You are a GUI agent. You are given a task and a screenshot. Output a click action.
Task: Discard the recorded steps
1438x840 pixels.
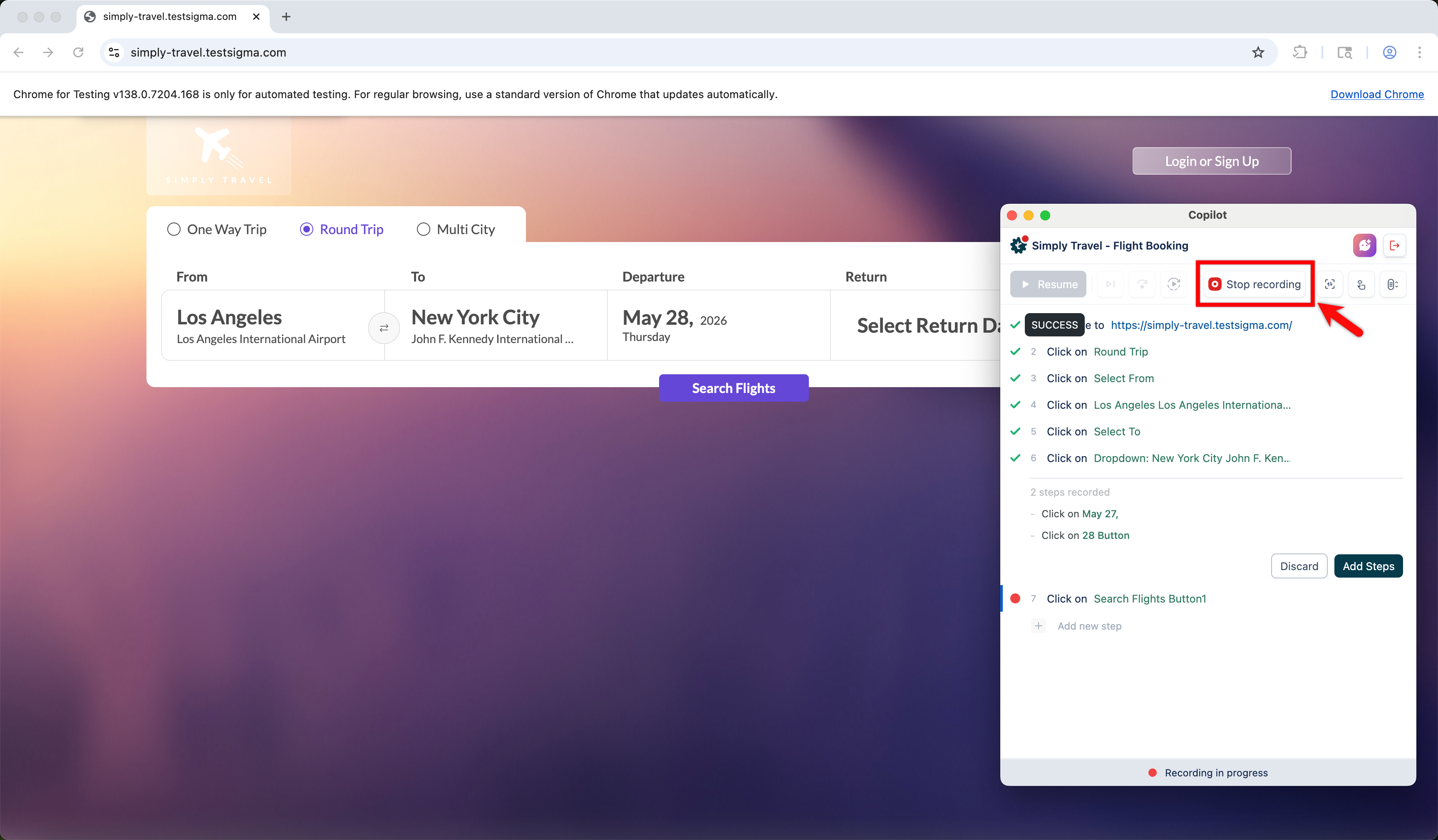click(1299, 566)
